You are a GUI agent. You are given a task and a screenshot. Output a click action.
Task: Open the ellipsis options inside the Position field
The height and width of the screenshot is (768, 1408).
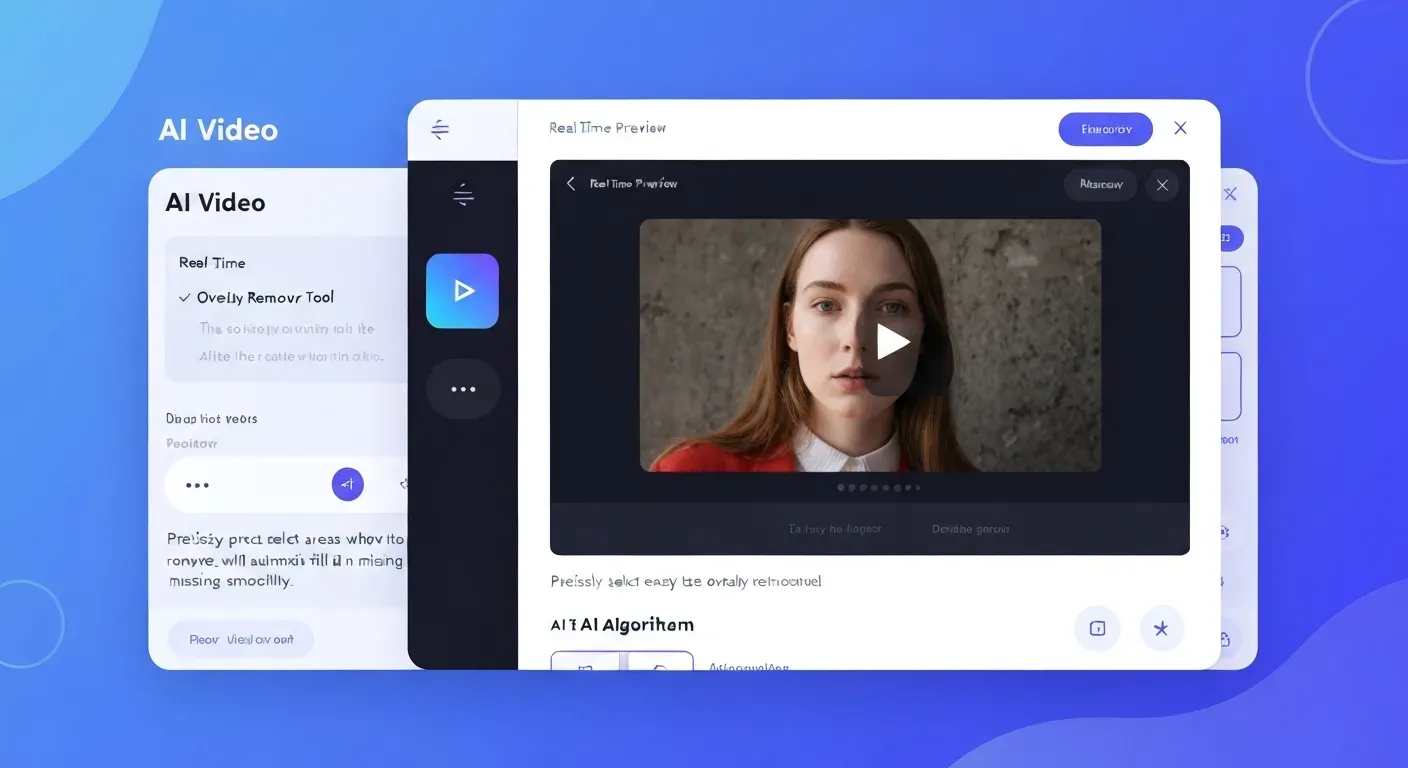tap(196, 484)
